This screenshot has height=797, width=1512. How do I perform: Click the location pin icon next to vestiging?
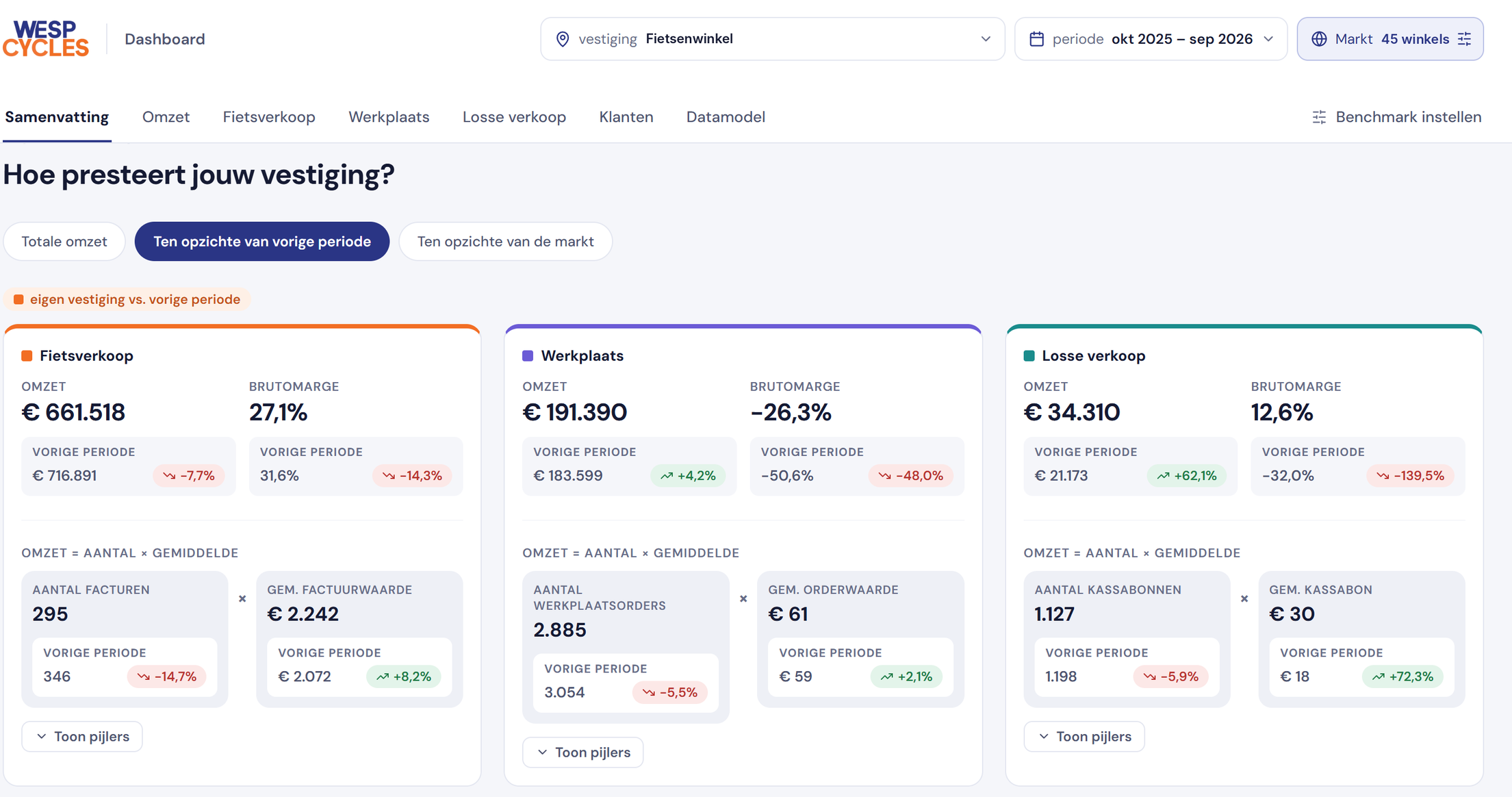[563, 39]
